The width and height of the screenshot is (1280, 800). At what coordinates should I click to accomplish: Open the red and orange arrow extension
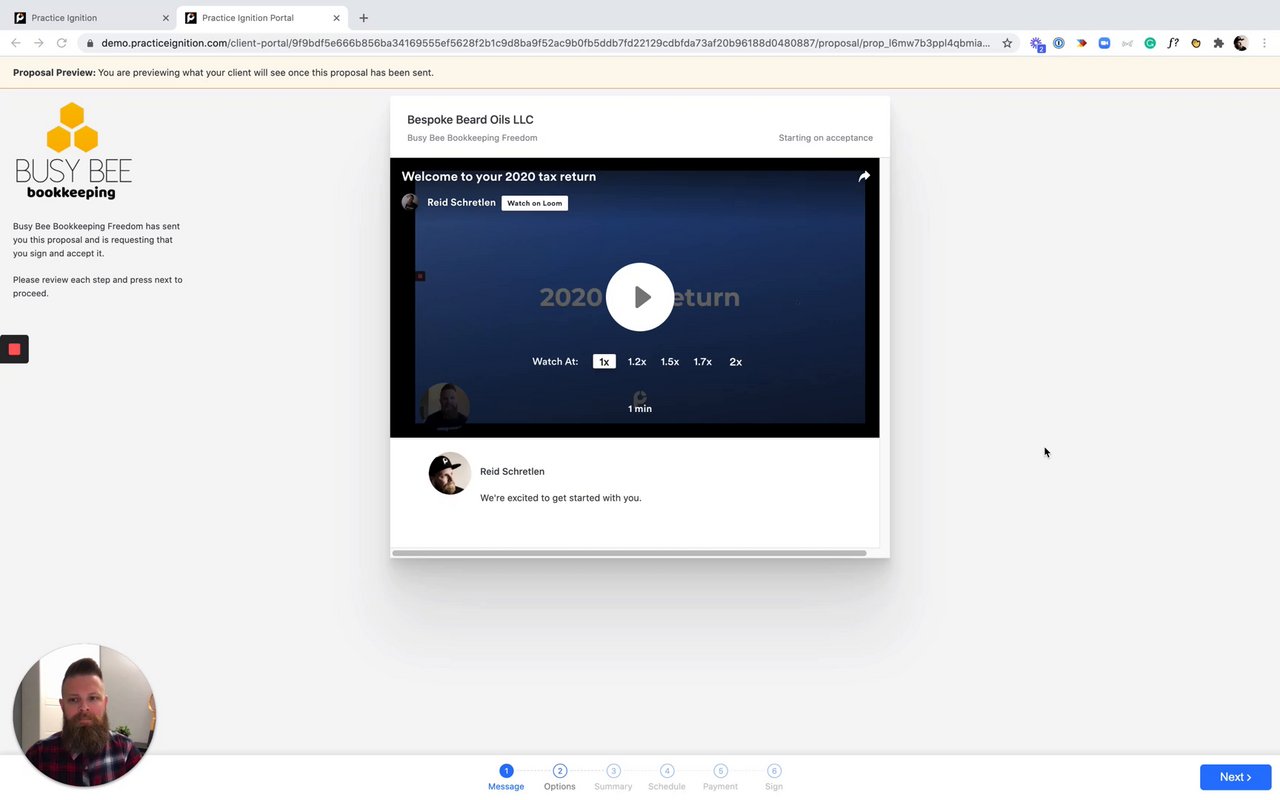coord(1082,43)
